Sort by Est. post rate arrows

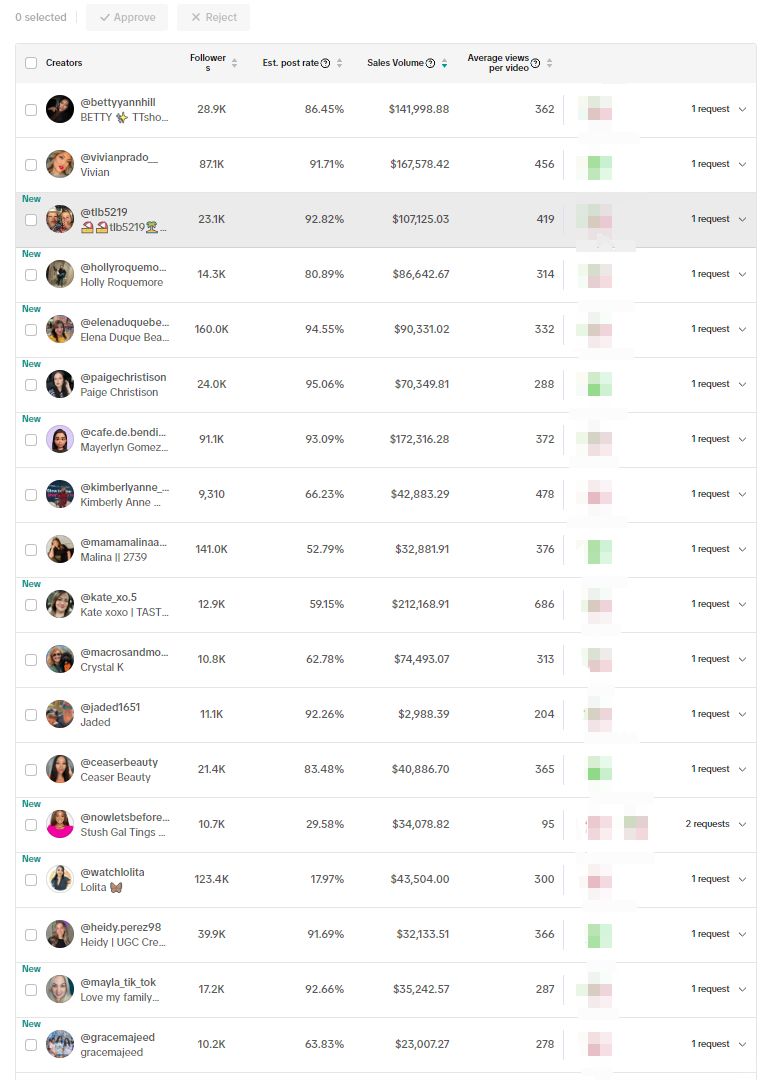coord(340,63)
